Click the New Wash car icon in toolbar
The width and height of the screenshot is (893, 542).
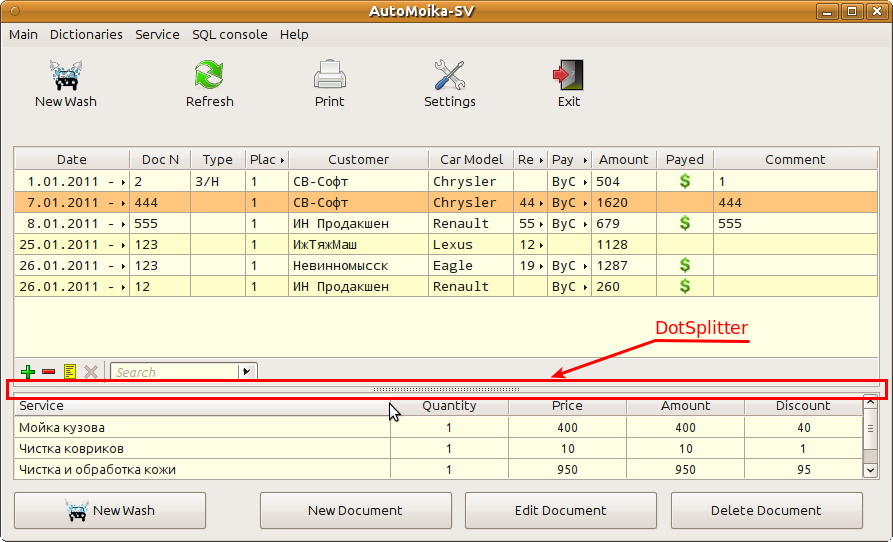(65, 76)
